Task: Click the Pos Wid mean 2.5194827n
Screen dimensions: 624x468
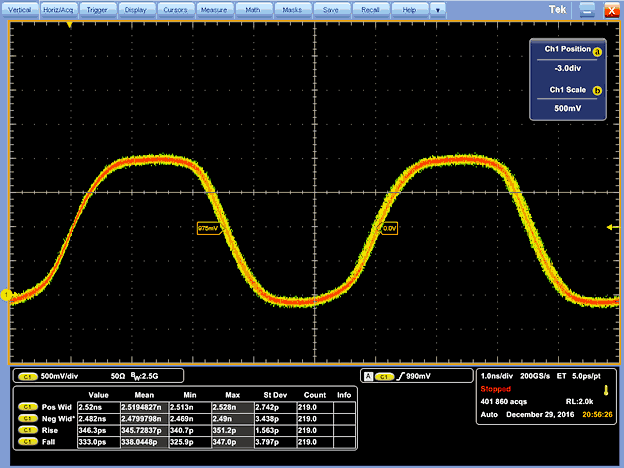Action: pos(144,407)
